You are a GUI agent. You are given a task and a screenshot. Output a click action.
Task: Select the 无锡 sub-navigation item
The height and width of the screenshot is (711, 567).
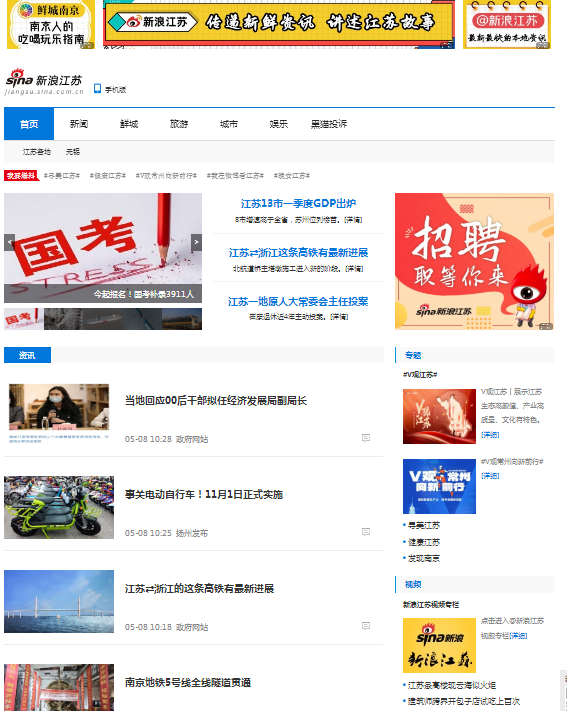[x=73, y=152]
